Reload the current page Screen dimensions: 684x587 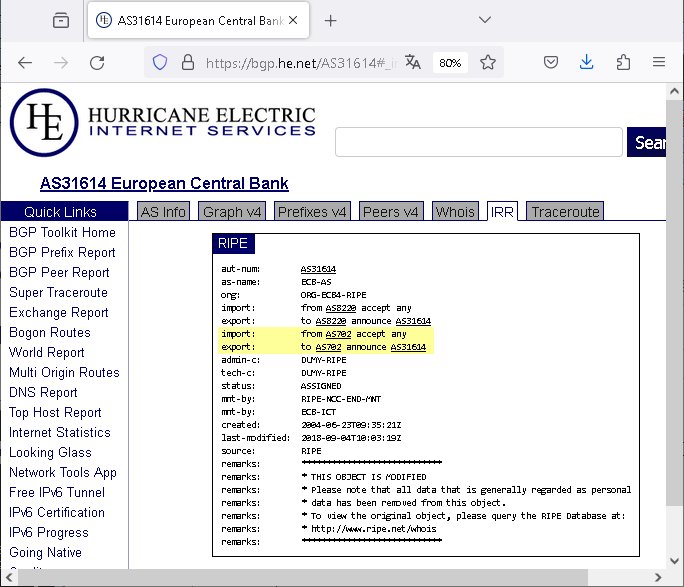coord(97,63)
